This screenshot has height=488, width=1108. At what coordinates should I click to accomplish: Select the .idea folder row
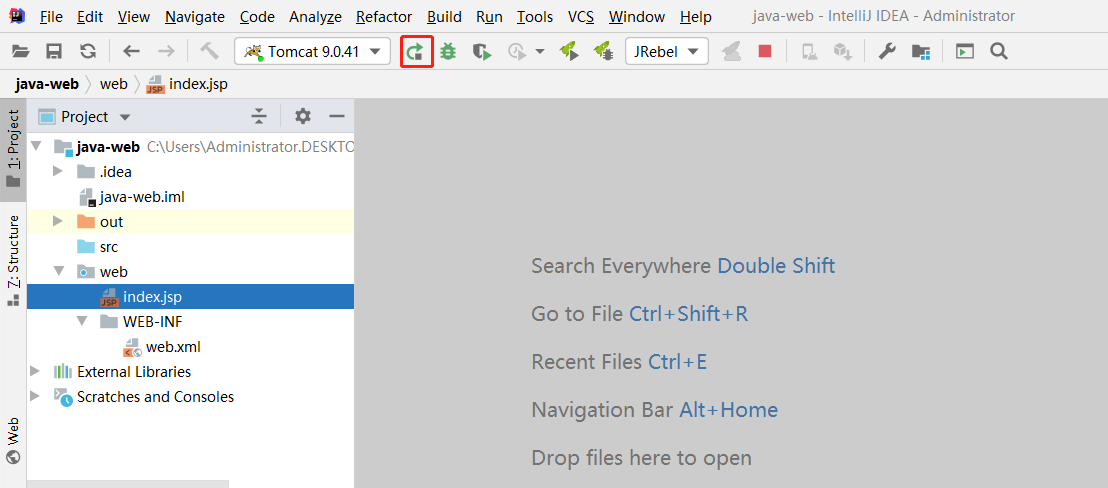coord(190,172)
